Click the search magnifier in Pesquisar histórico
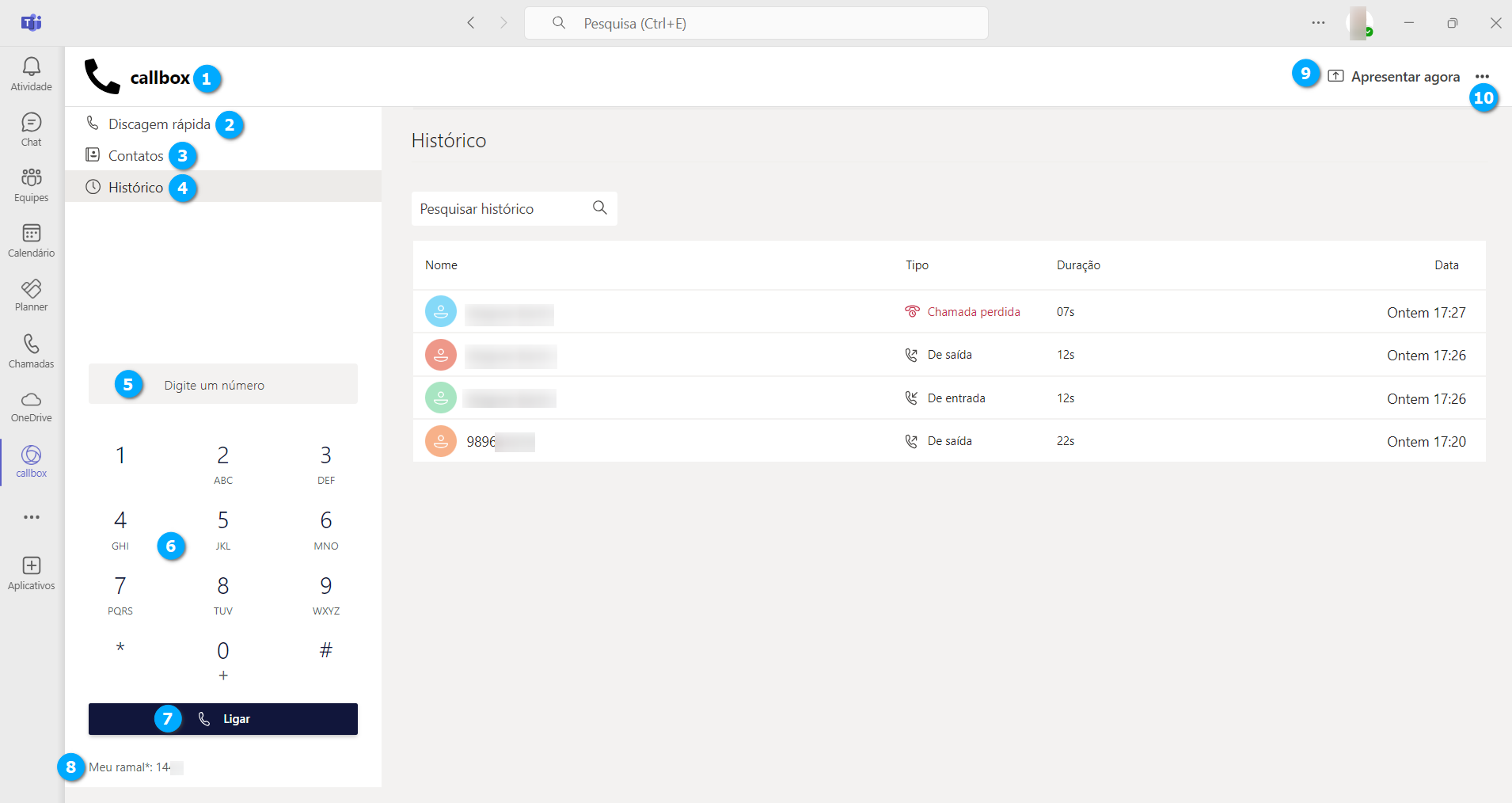 tap(600, 208)
